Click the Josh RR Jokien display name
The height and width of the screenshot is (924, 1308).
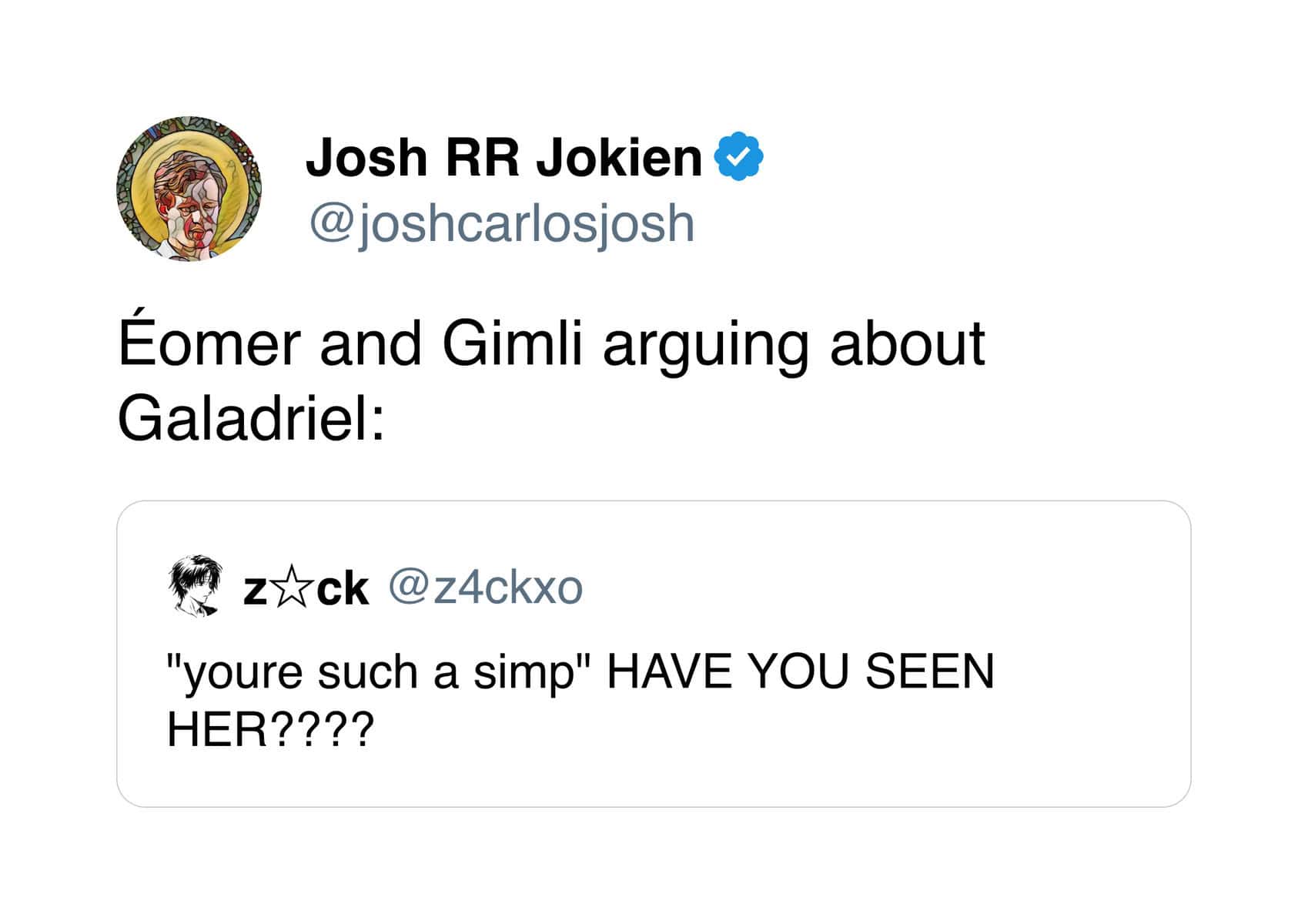click(x=503, y=158)
